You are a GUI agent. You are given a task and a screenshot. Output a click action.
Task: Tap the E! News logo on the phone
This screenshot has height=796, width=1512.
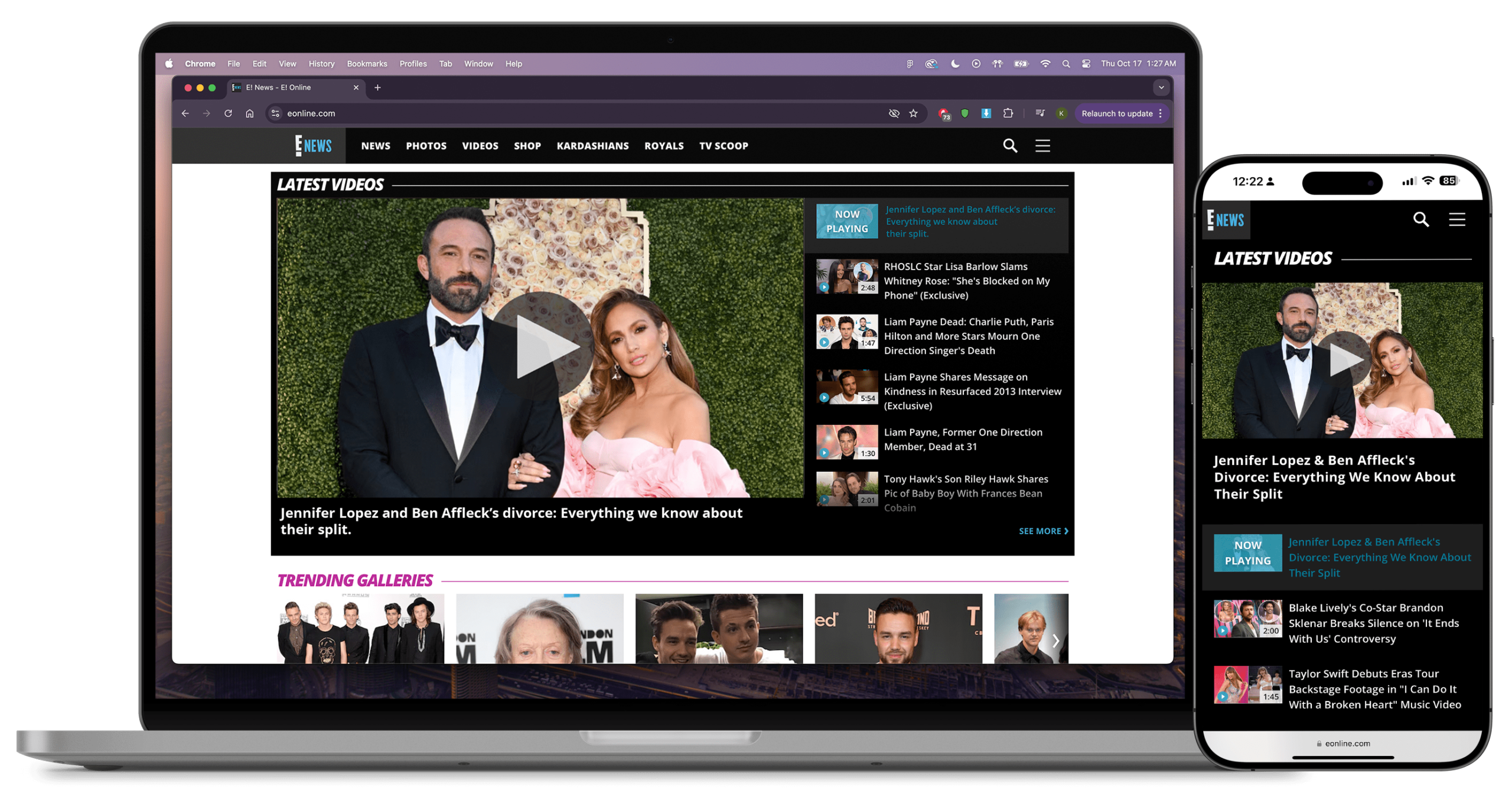click(1225, 219)
